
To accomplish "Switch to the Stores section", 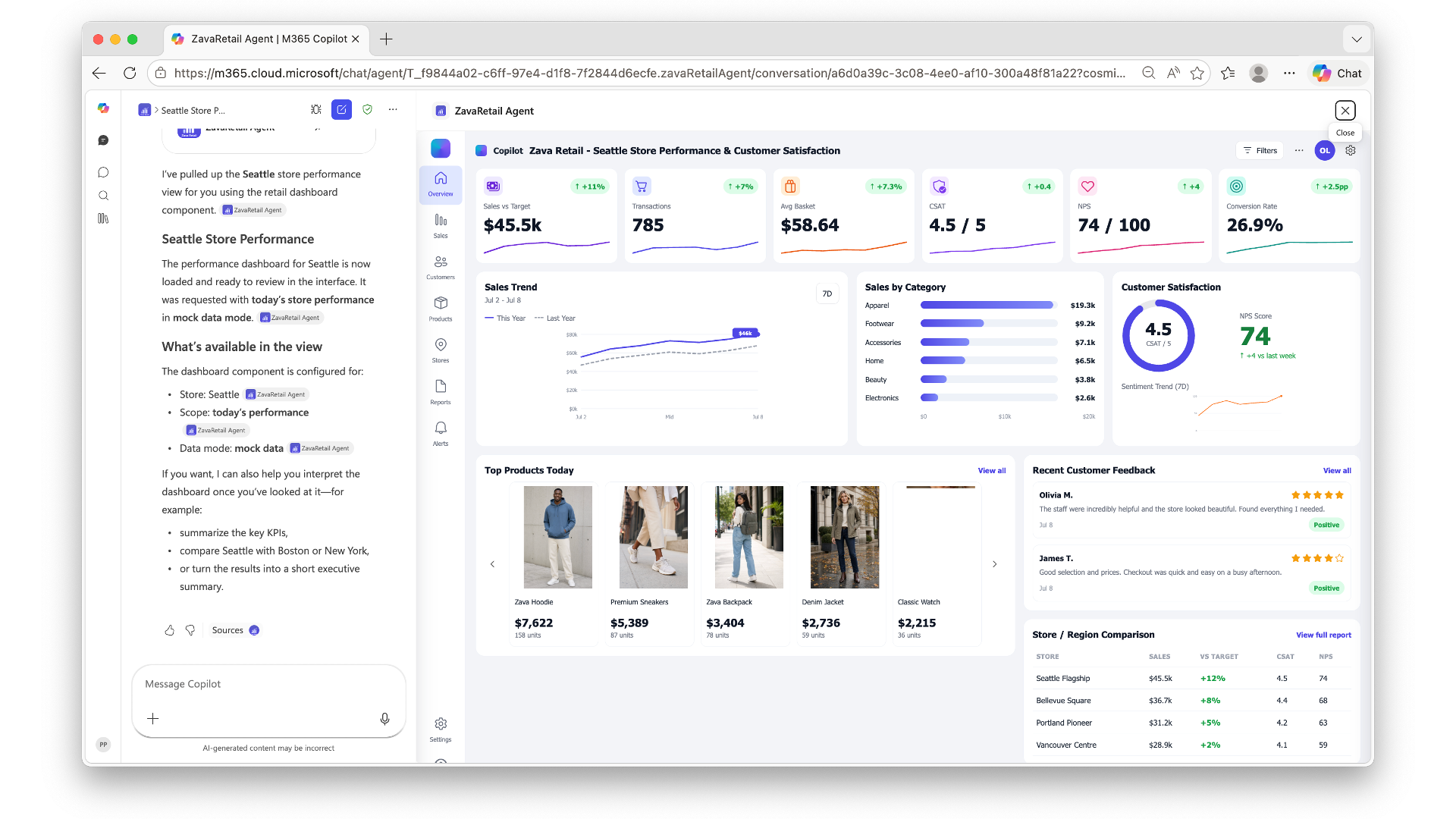I will click(x=441, y=350).
